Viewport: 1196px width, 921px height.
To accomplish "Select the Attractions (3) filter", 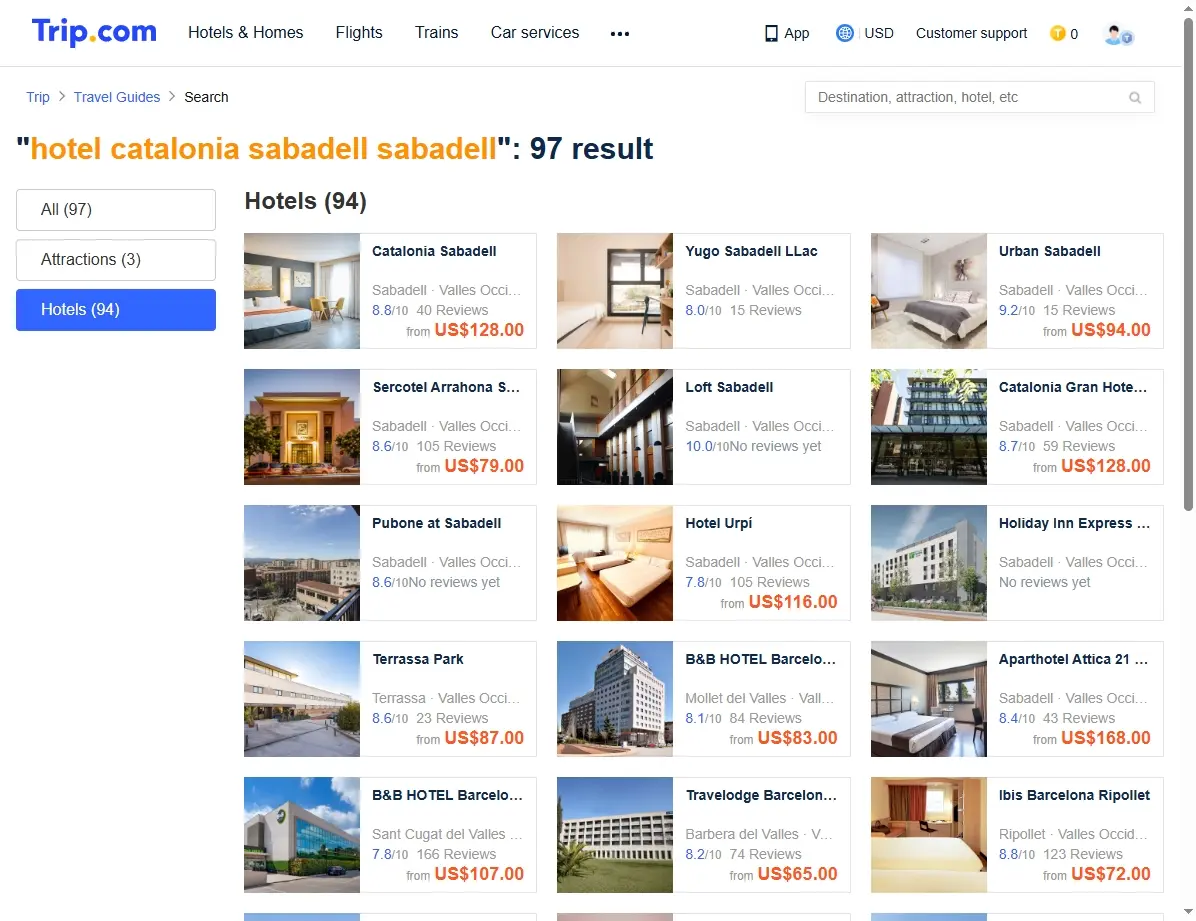I will (x=116, y=259).
